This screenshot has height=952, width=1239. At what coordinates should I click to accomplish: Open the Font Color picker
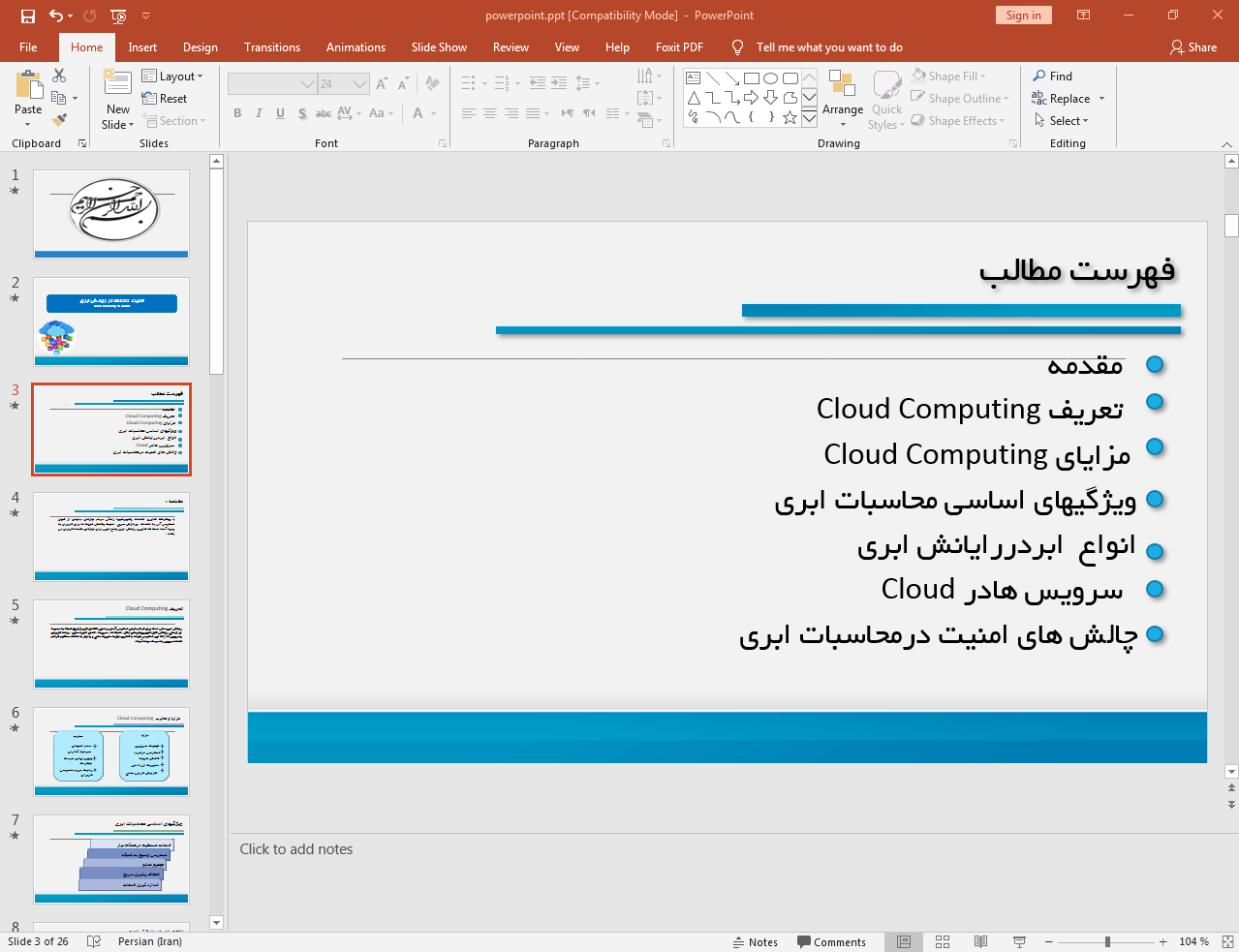(x=418, y=113)
